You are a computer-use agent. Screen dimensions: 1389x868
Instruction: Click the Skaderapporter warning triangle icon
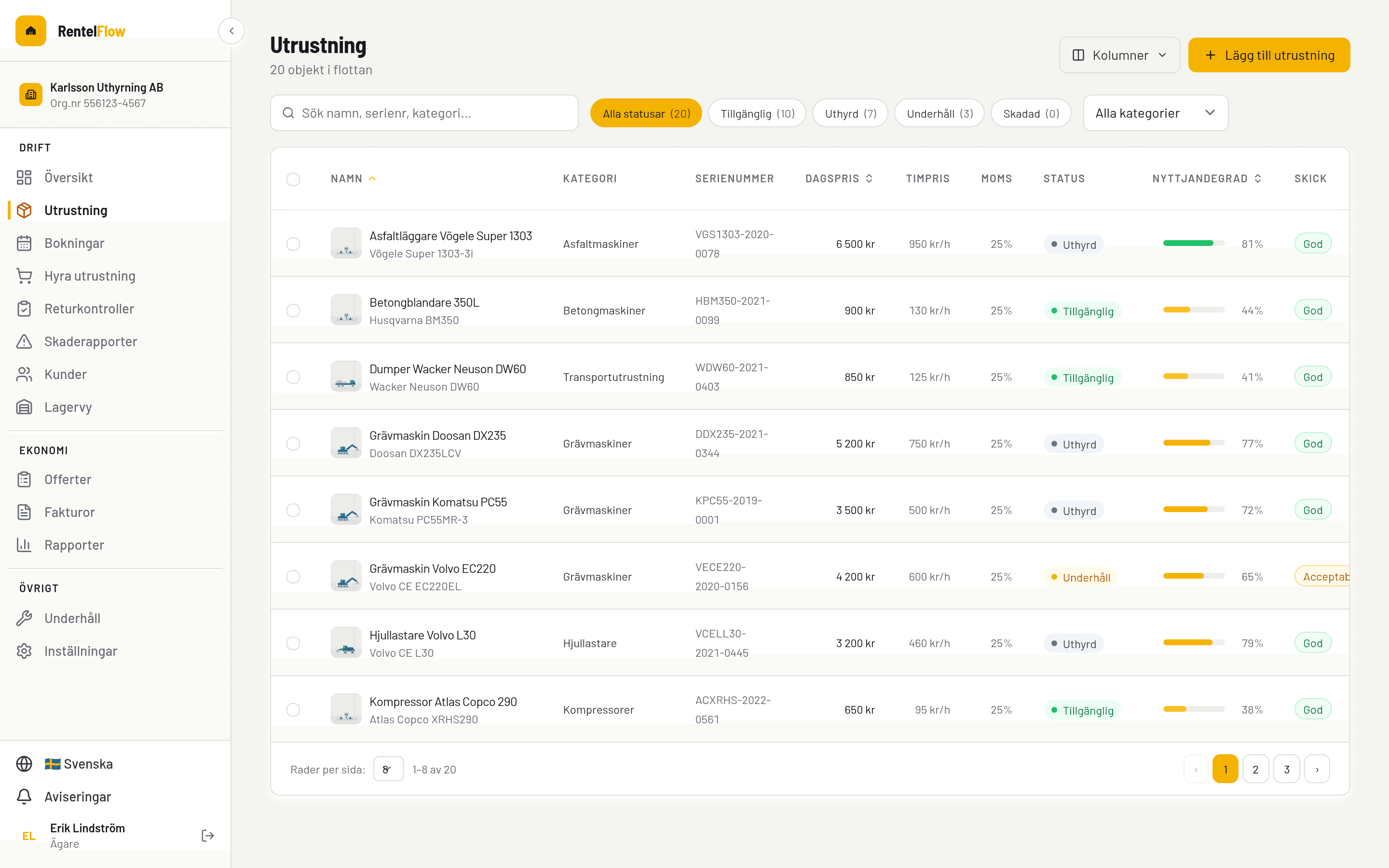pyautogui.click(x=24, y=341)
